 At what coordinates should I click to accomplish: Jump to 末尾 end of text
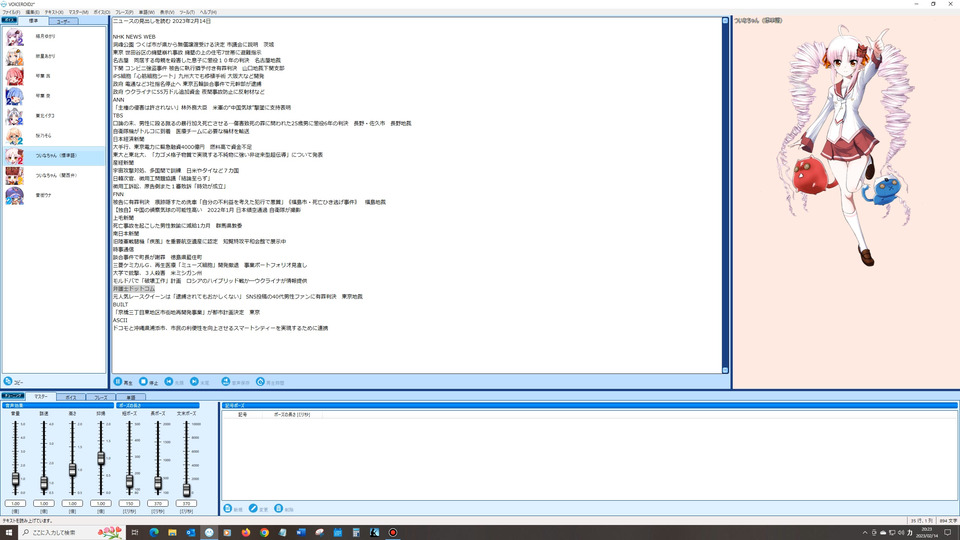click(x=194, y=381)
